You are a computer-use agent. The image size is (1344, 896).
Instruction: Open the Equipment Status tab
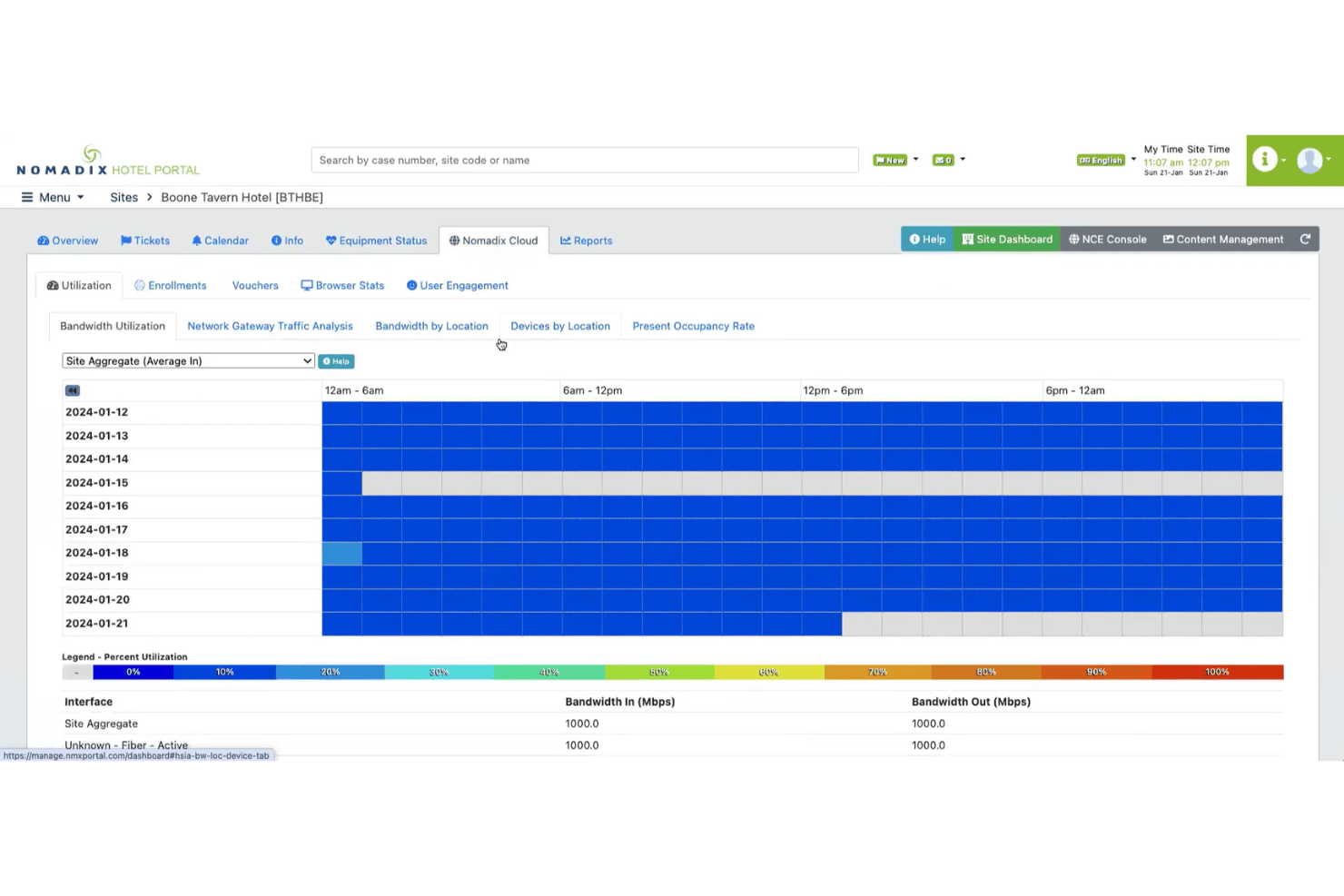coord(376,241)
